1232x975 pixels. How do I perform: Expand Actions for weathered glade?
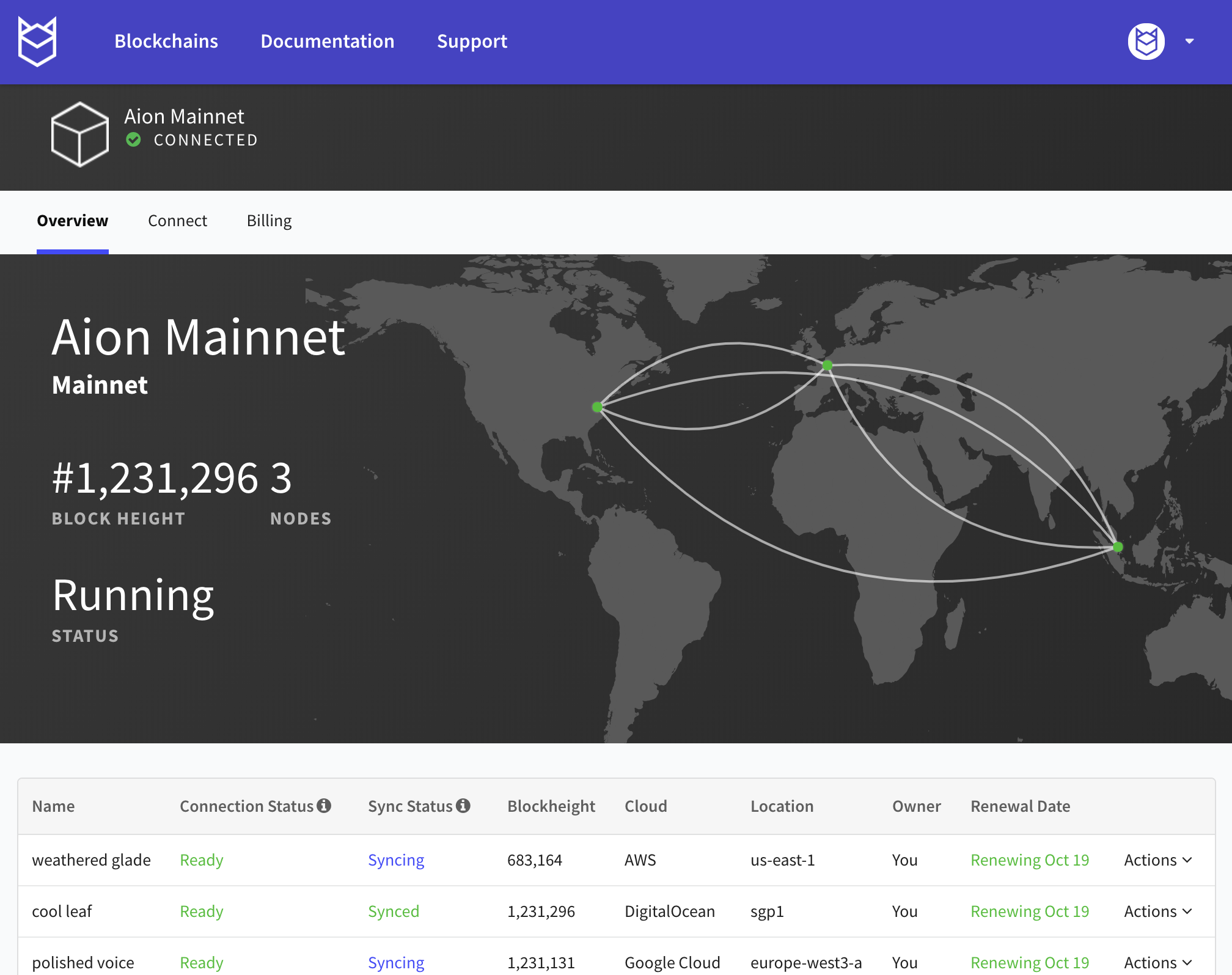(x=1158, y=860)
